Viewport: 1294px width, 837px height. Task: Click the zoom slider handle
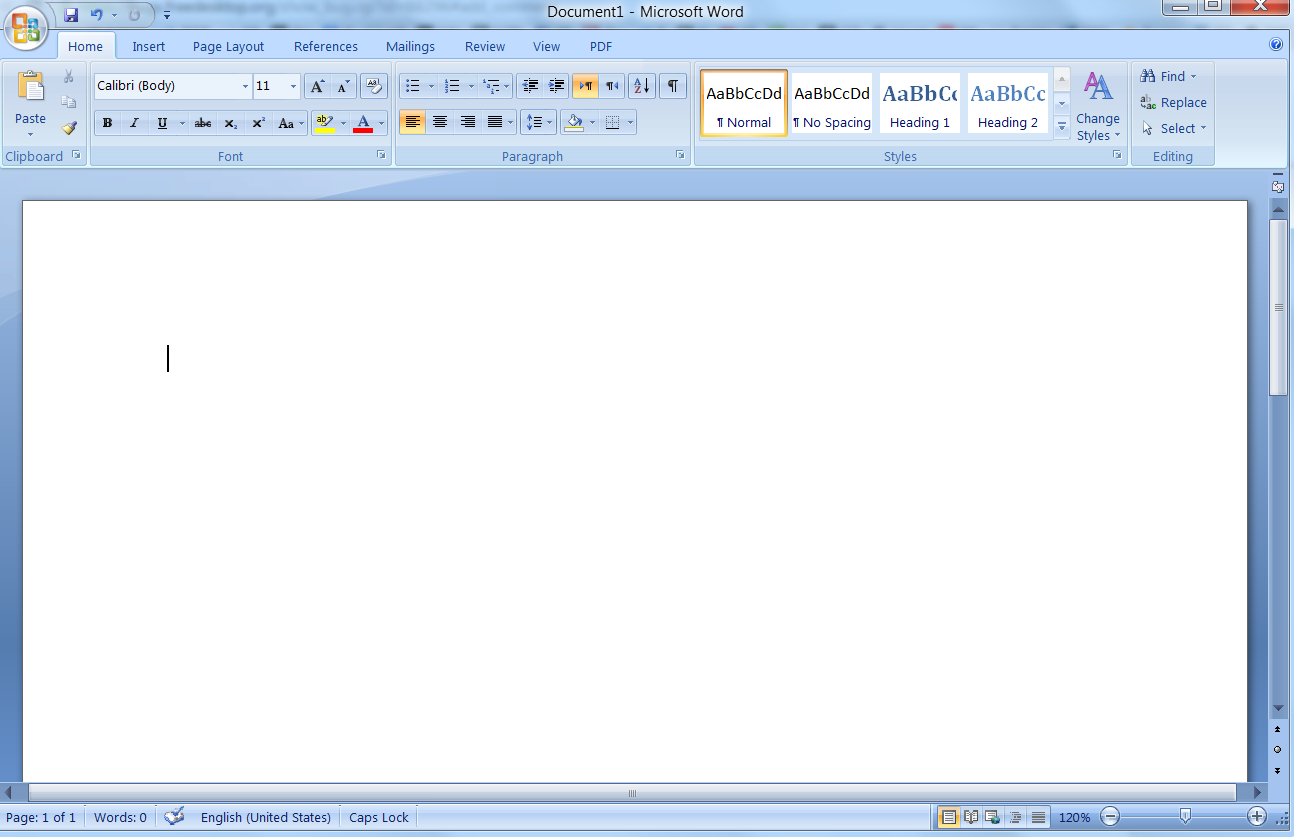[1185, 816]
